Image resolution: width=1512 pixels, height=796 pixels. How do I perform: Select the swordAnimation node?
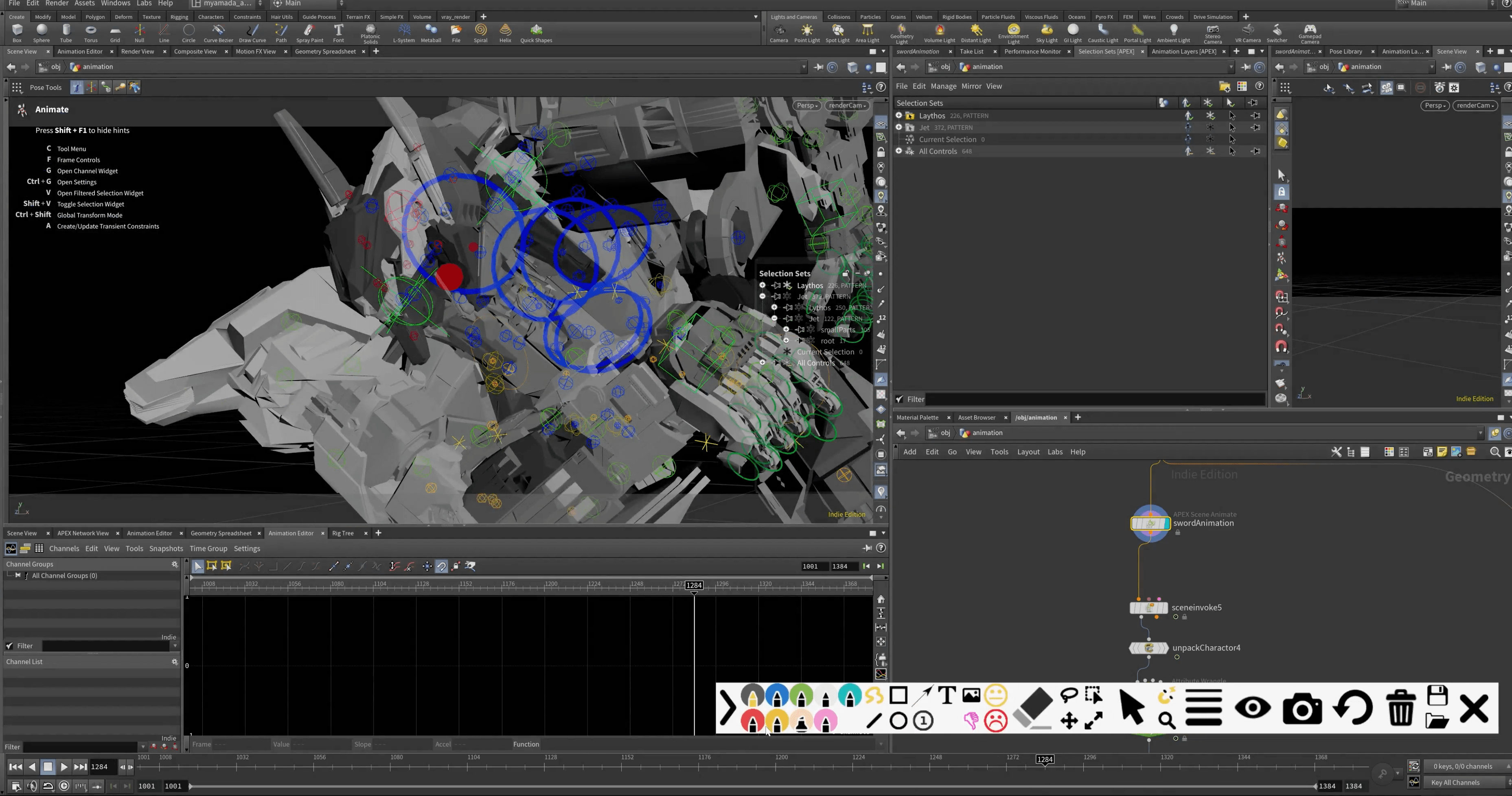pyautogui.click(x=1150, y=523)
